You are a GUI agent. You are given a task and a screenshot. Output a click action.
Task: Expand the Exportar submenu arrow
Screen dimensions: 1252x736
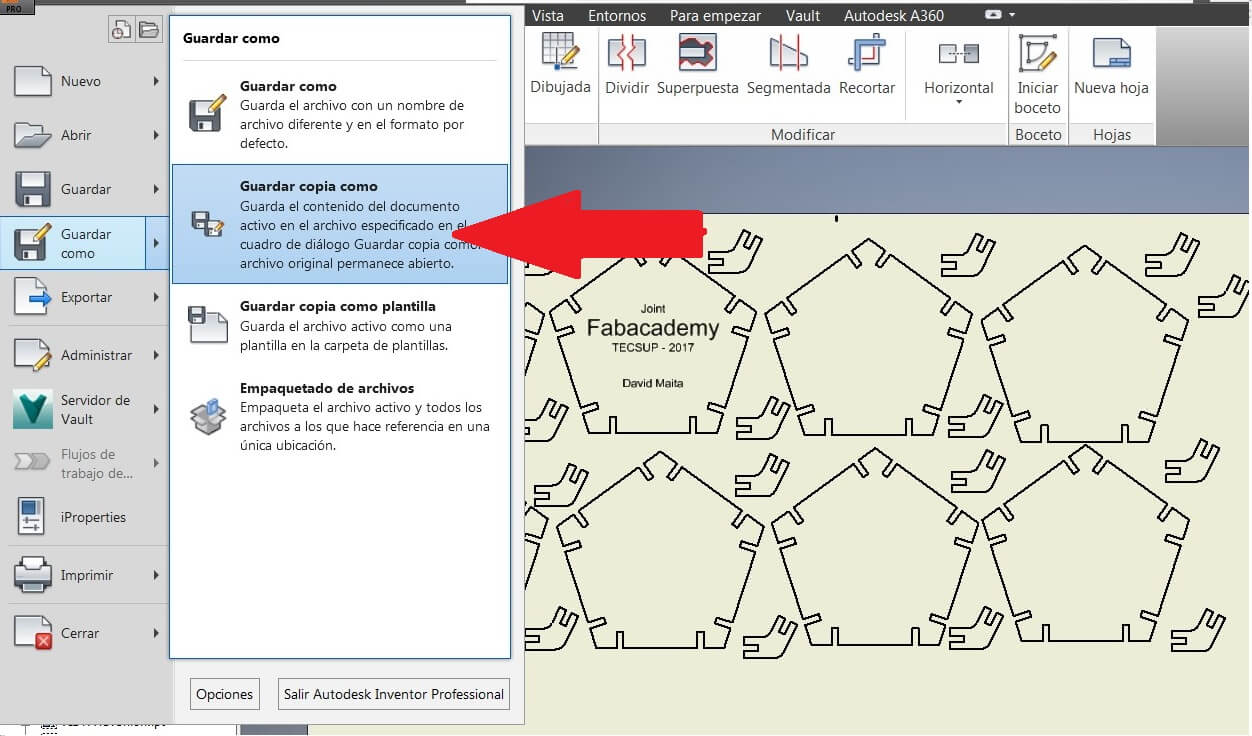point(156,297)
